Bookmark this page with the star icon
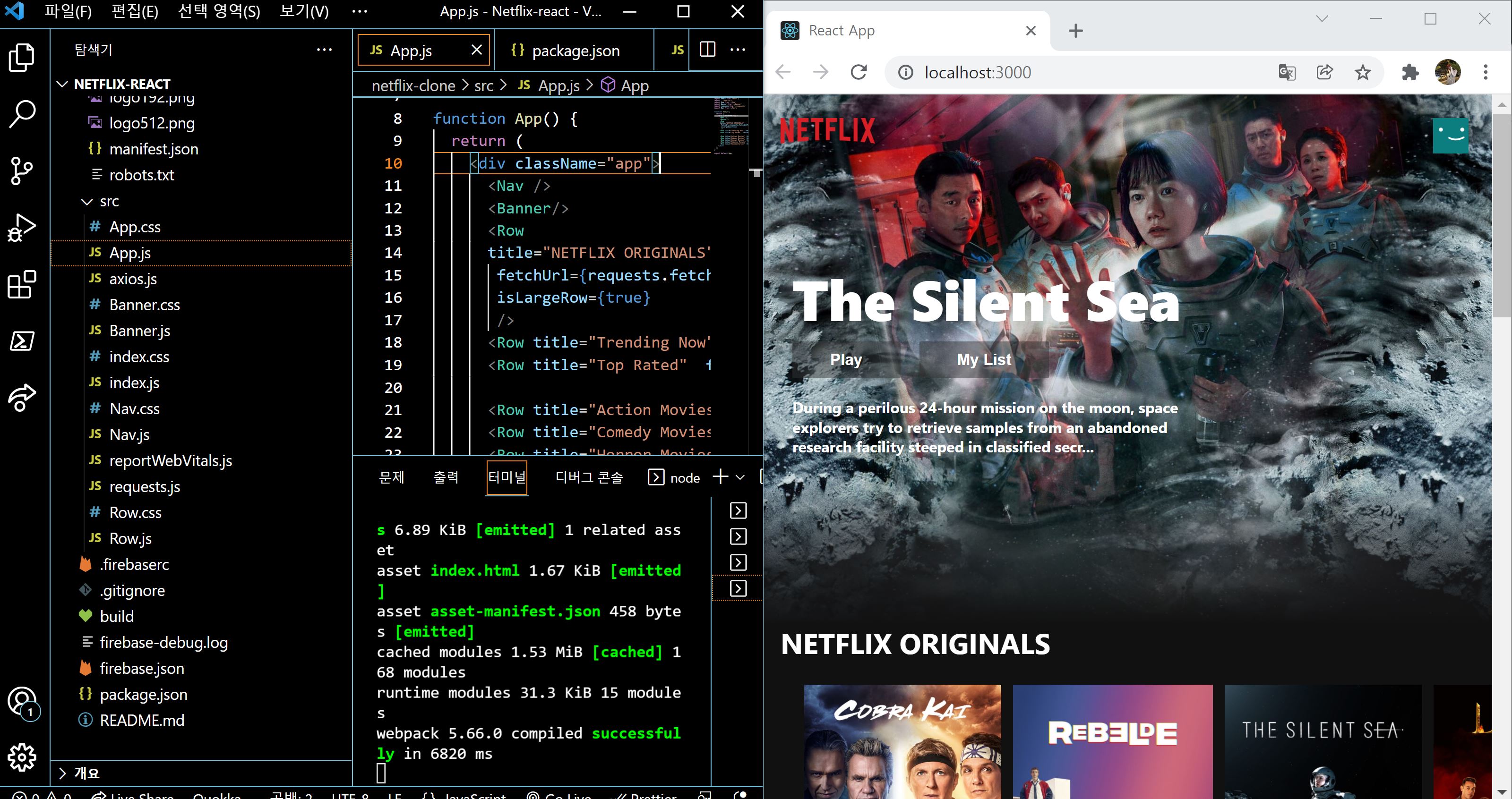The image size is (1512, 799). (1362, 72)
